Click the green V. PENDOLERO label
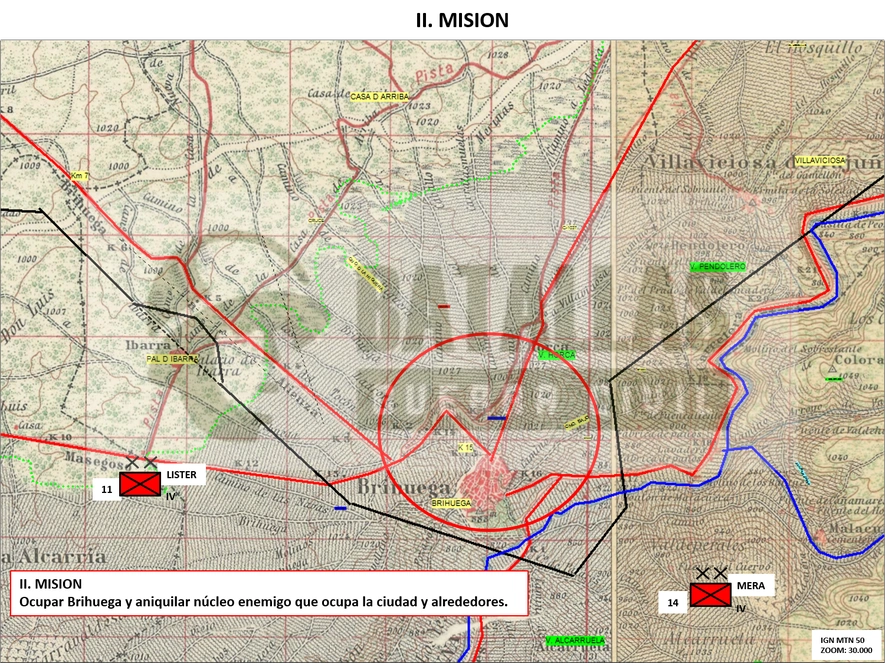Image resolution: width=885 pixels, height=663 pixels. click(717, 266)
